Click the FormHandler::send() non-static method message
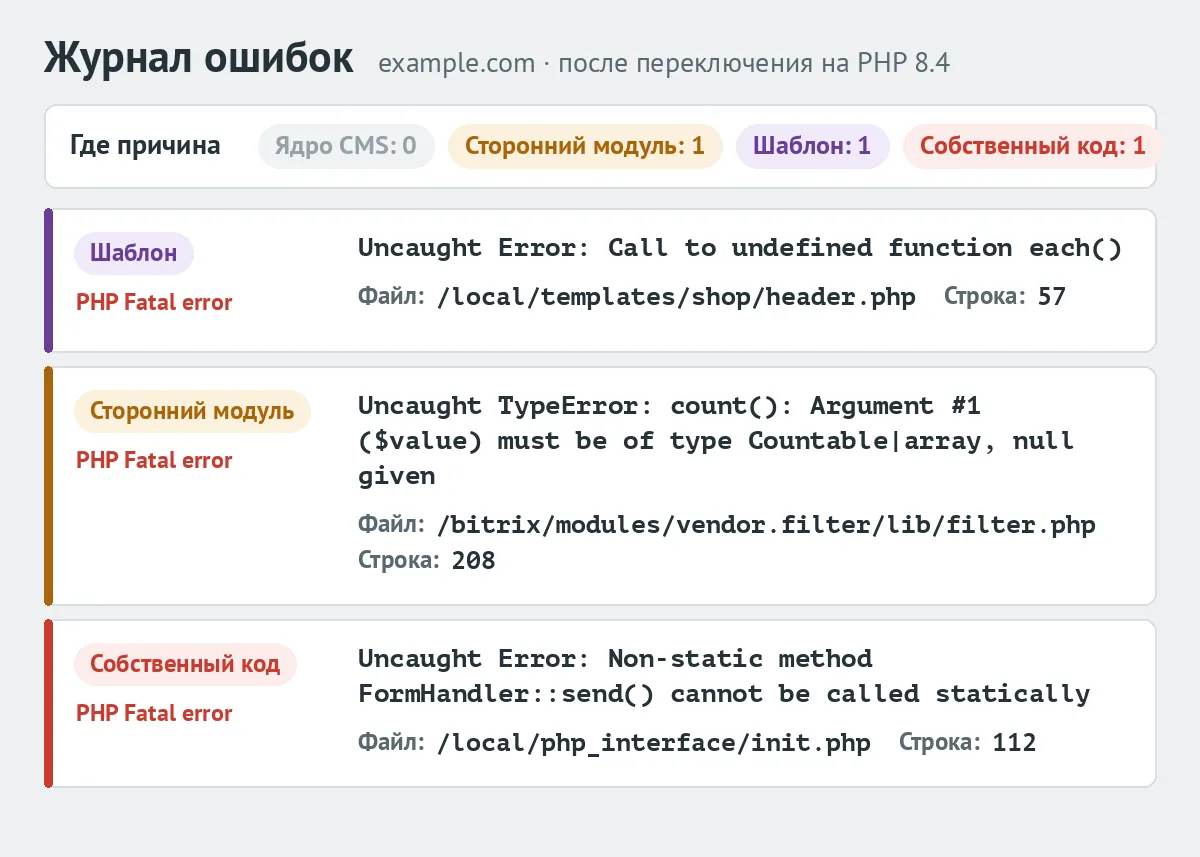The width and height of the screenshot is (1200, 857). pos(724,676)
